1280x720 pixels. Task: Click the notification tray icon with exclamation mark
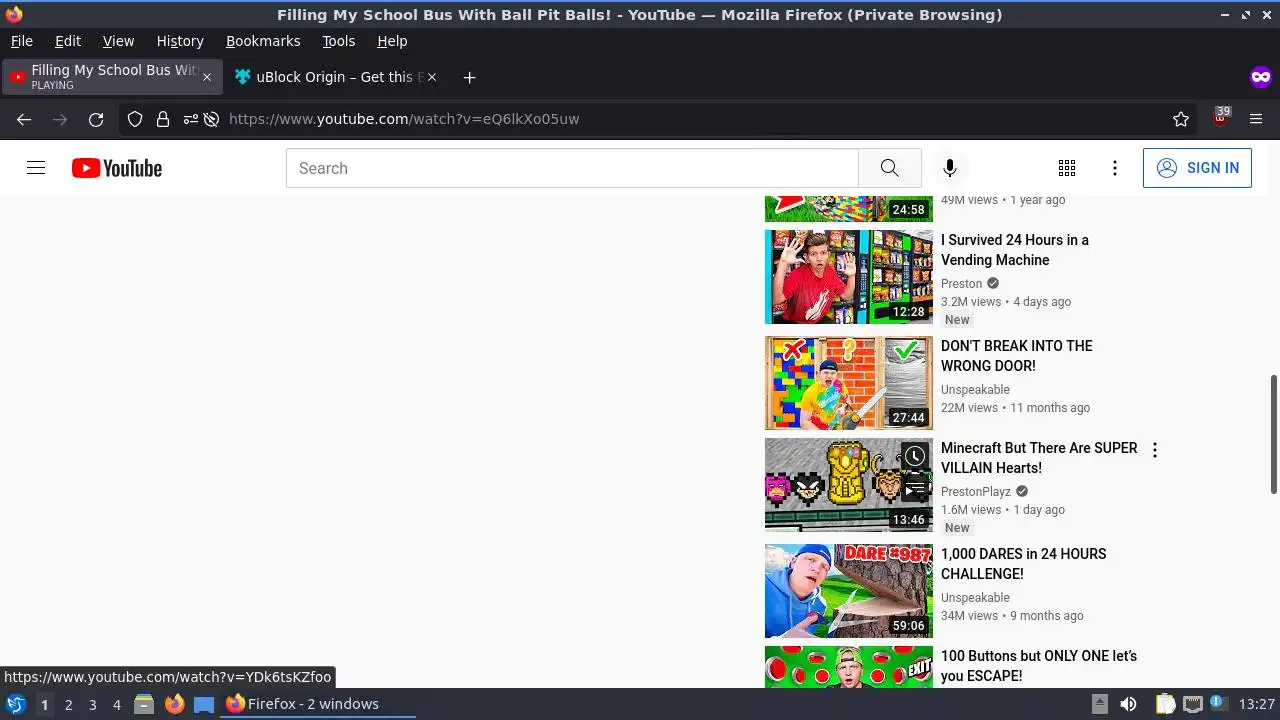pyautogui.click(x=1218, y=703)
